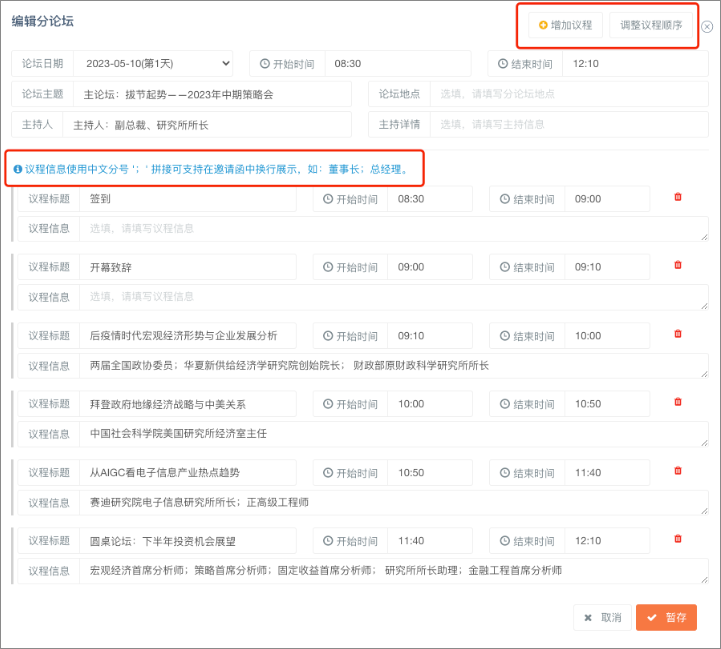The height and width of the screenshot is (649, 721).
Task: Click clock icon beside forum 开始时间
Action: pyautogui.click(x=264, y=63)
